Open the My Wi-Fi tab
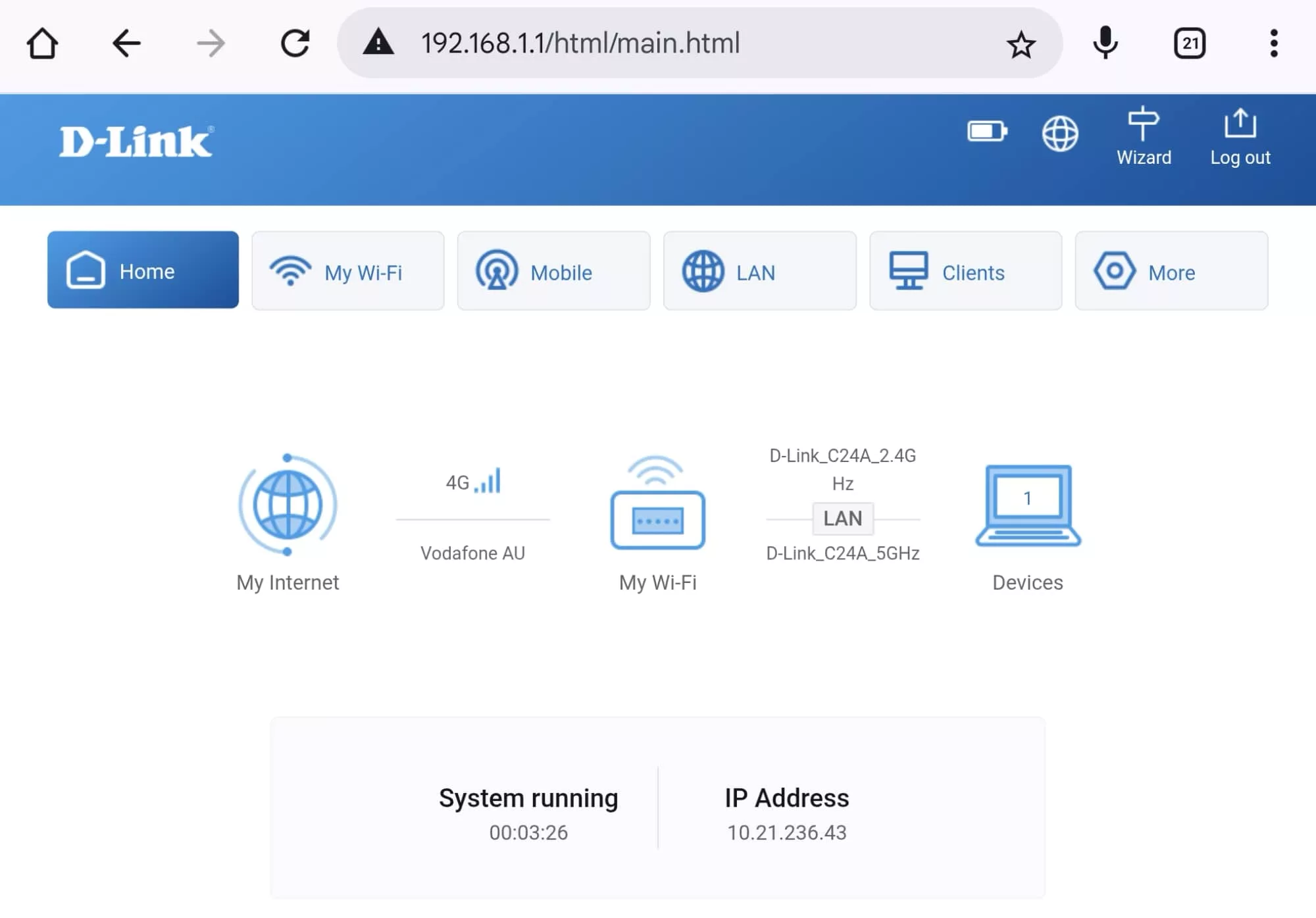This screenshot has height=918, width=1316. (x=348, y=271)
